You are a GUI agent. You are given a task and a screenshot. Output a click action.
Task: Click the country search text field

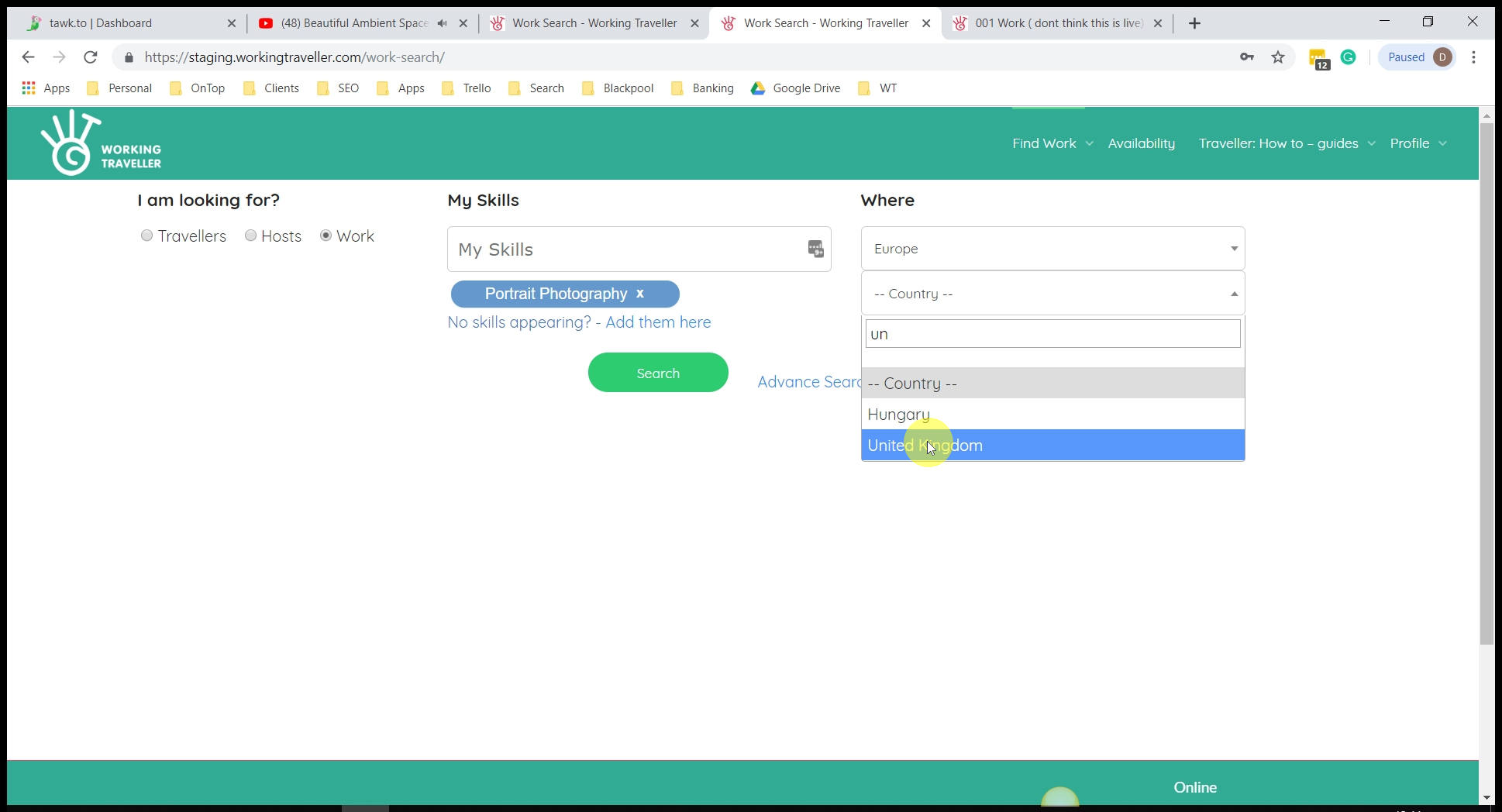coord(1052,334)
